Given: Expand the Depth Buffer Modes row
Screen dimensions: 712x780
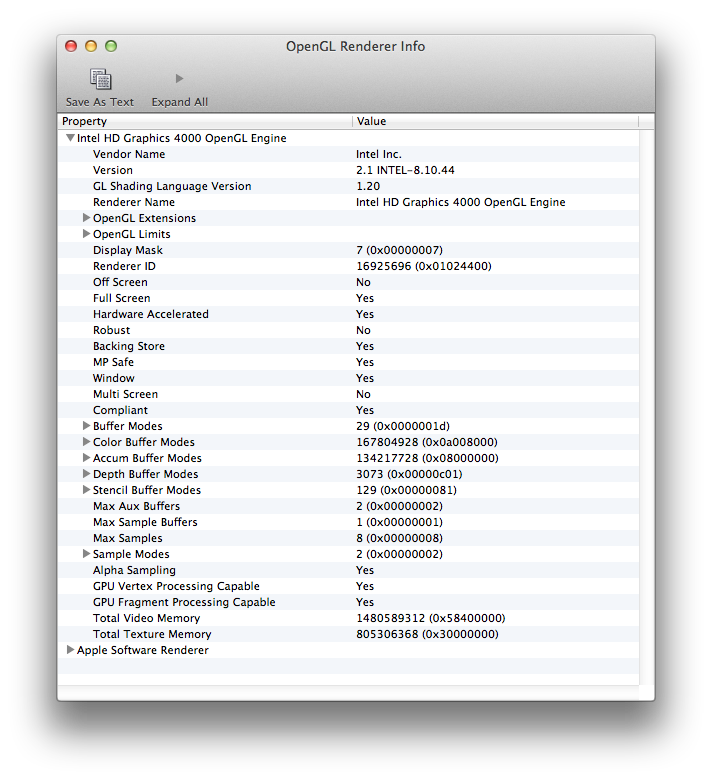Looking at the screenshot, I should (x=86, y=473).
